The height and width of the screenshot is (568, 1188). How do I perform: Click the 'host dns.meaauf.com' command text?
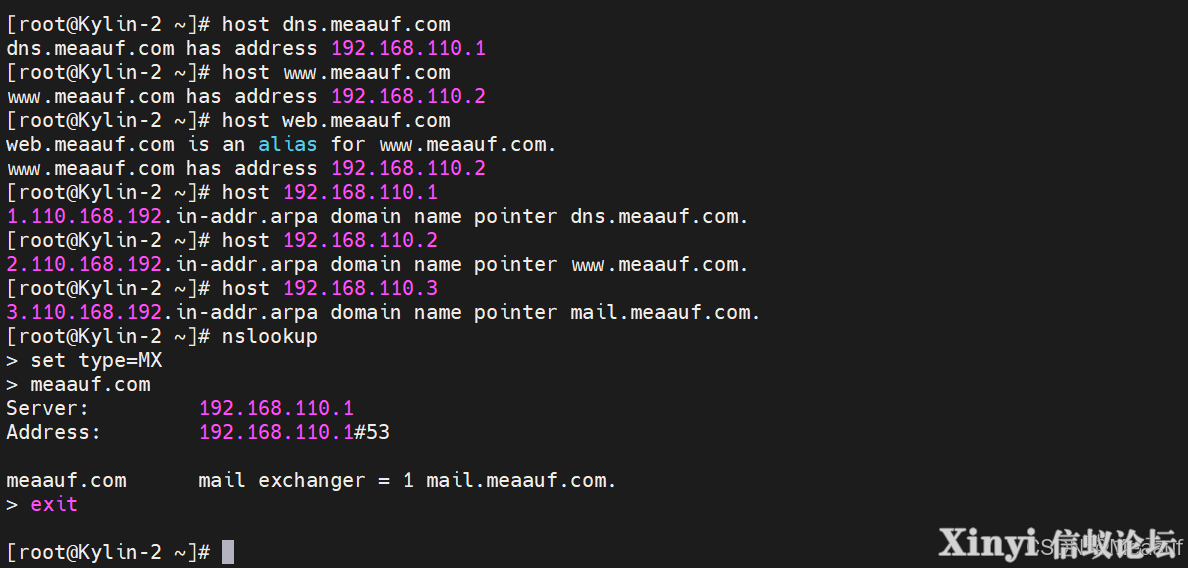tap(336, 25)
